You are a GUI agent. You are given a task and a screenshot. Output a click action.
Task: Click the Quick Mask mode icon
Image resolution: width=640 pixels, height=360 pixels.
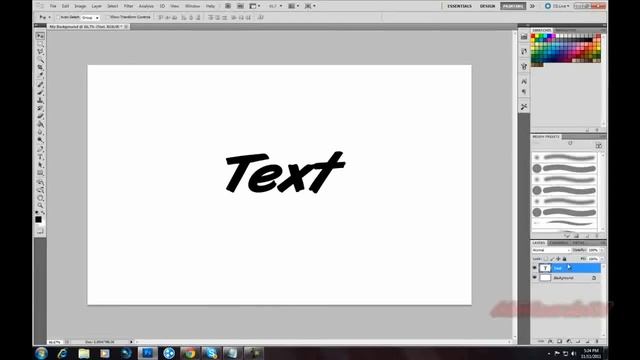point(40,231)
